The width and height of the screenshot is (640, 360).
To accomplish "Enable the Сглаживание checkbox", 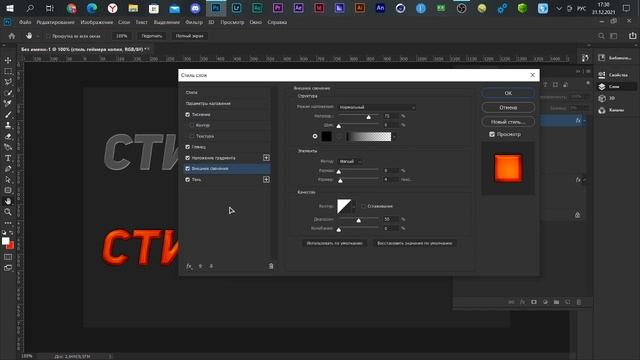I will 363,206.
